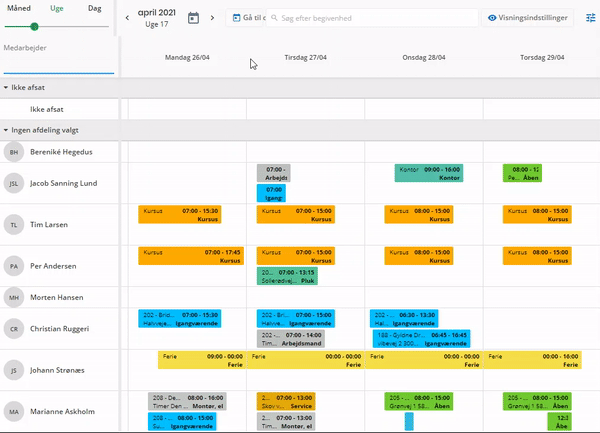The height and width of the screenshot is (433, 600).
Task: Open the filter settings icon at top right
Action: click(x=590, y=18)
